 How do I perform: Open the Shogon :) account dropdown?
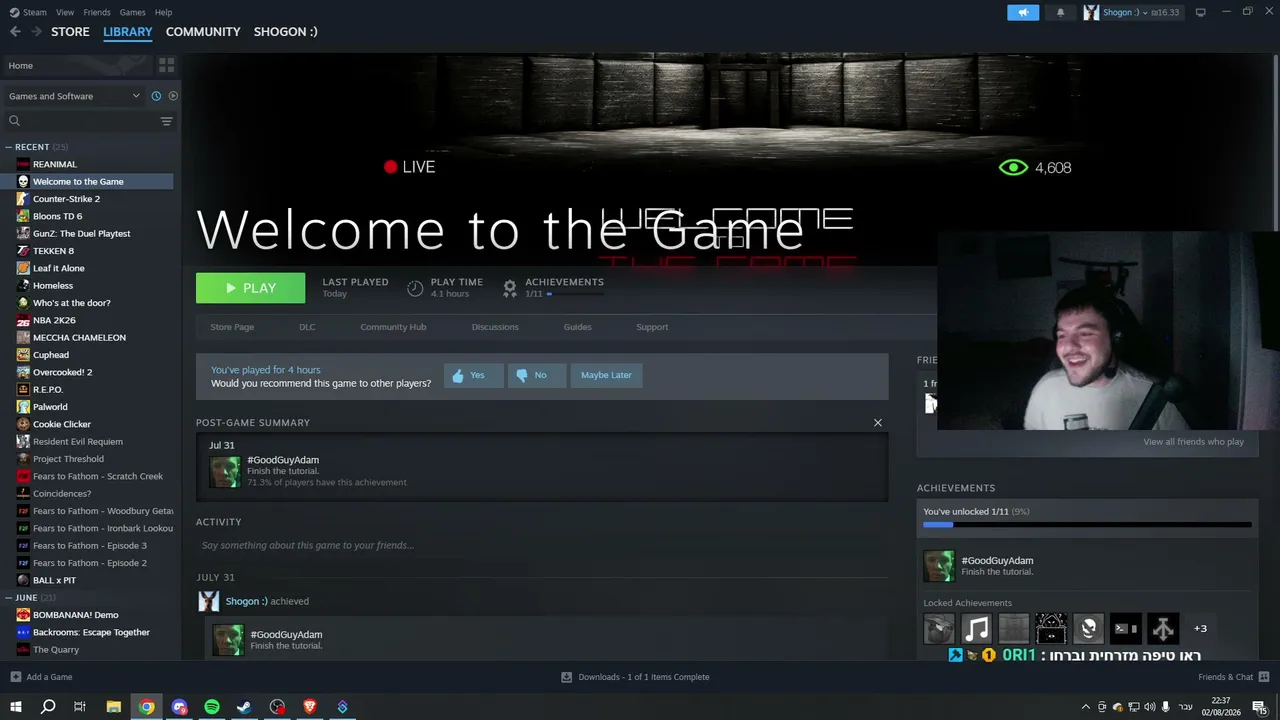pos(1131,12)
